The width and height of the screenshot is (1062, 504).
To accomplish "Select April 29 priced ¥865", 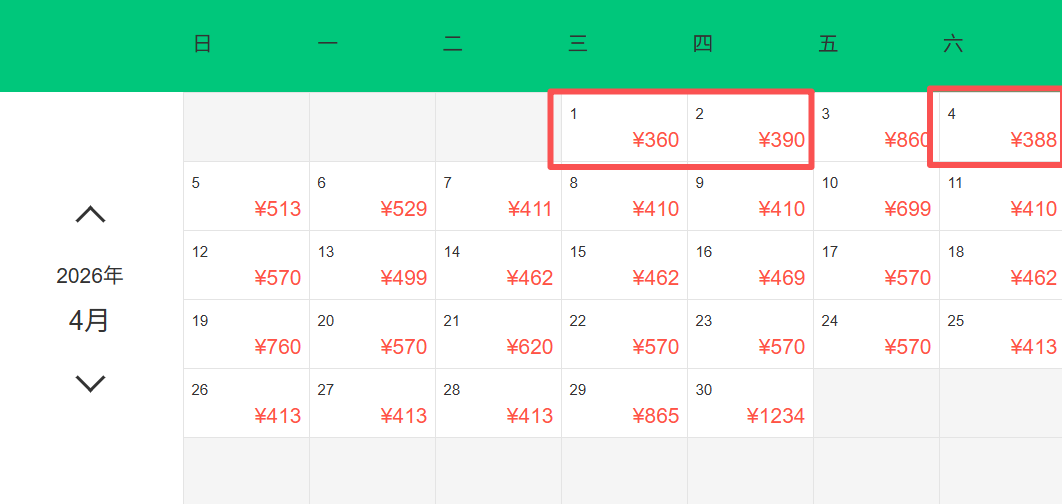I will [x=624, y=404].
